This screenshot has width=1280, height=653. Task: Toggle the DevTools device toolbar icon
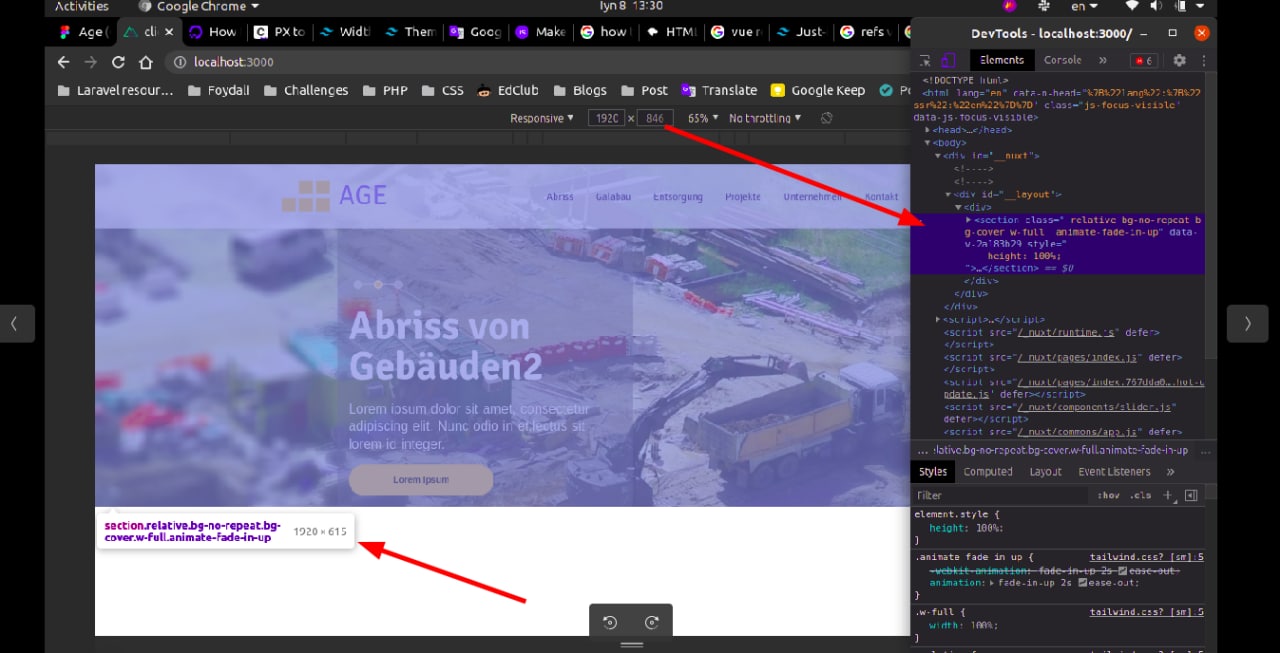(948, 61)
